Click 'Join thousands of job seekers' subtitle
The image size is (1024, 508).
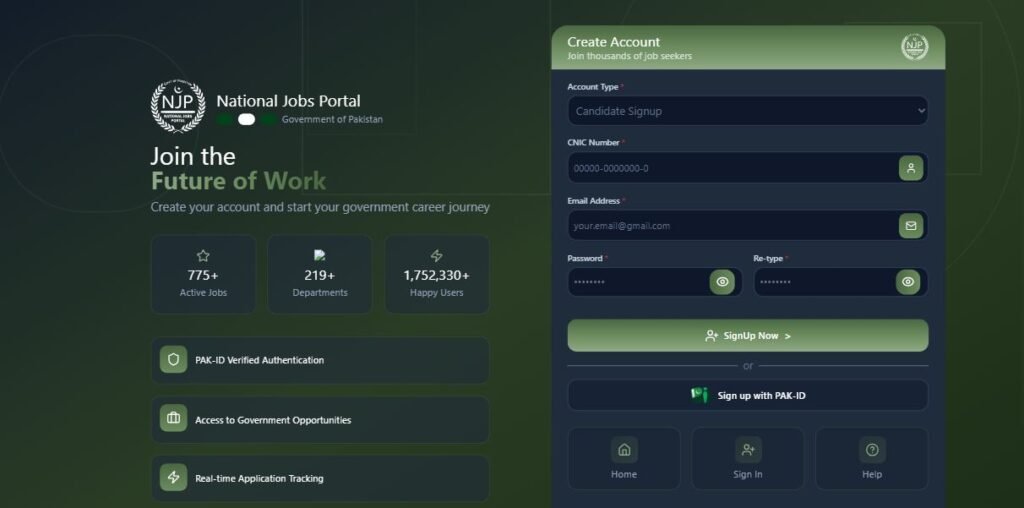[629, 56]
